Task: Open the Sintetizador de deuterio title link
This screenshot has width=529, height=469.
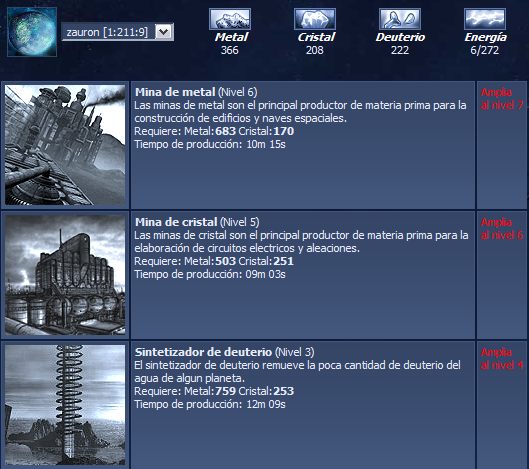Action: 203,352
